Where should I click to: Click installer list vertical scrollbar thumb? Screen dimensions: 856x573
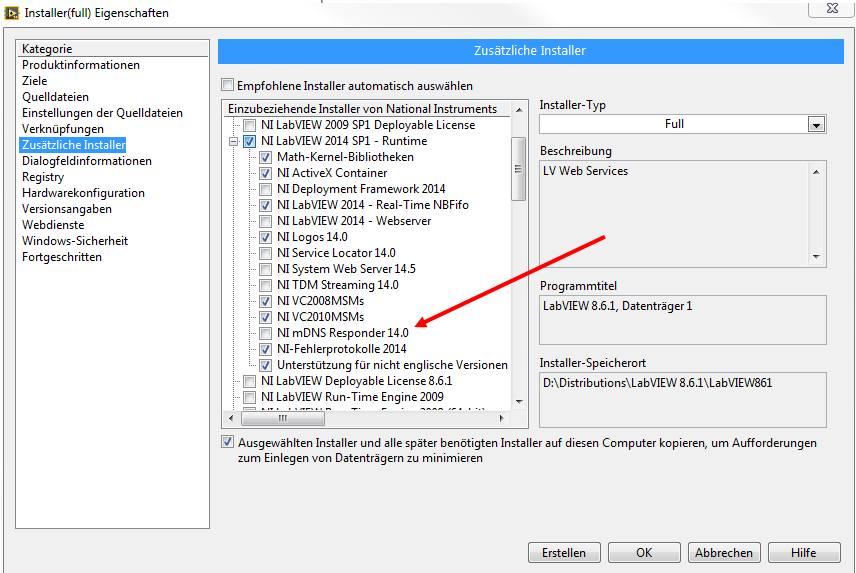tap(519, 169)
